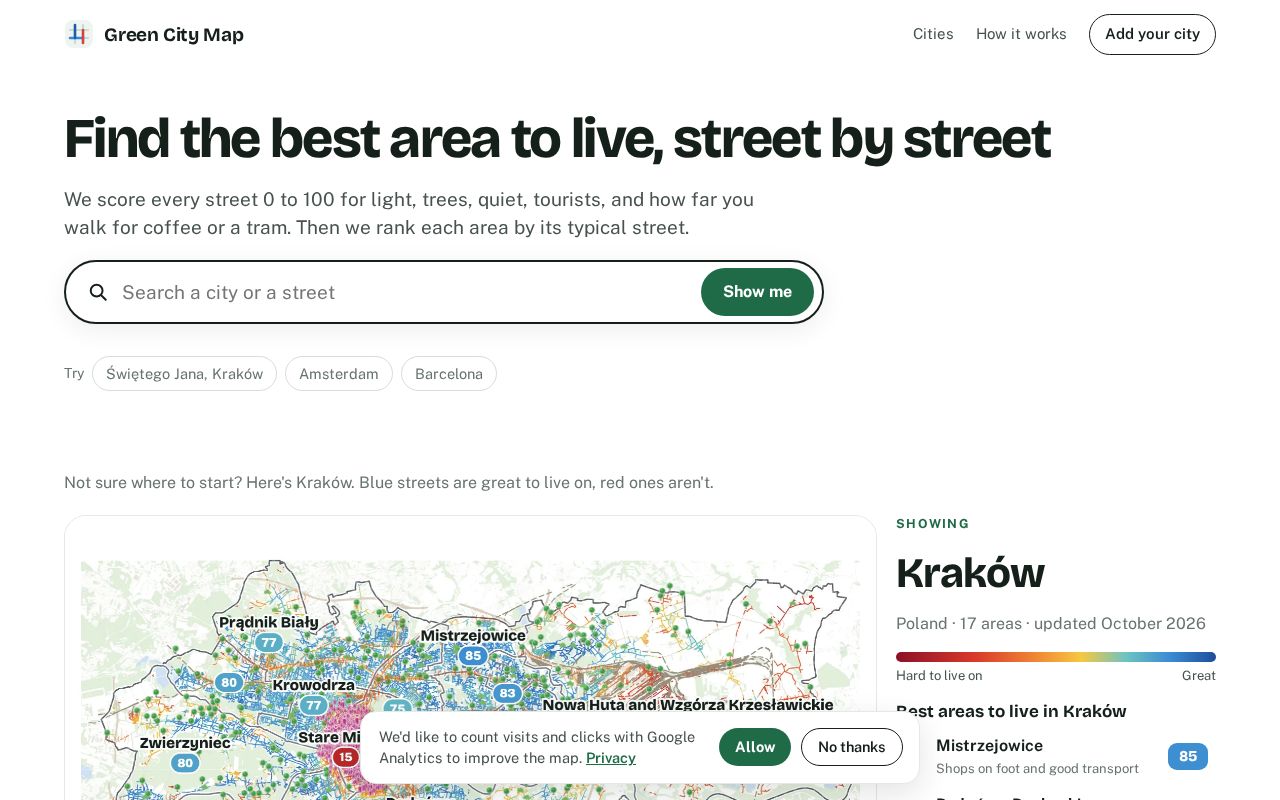Click the score color gradient legend bar
1280x800 pixels.
pyautogui.click(x=1056, y=657)
